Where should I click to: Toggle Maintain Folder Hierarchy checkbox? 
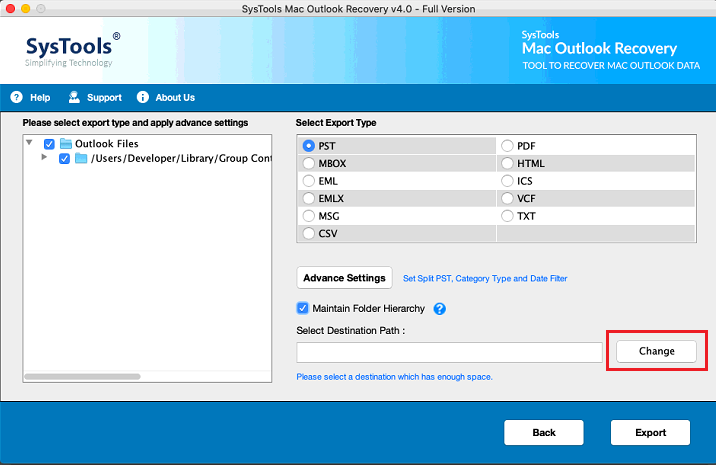pyautogui.click(x=303, y=308)
